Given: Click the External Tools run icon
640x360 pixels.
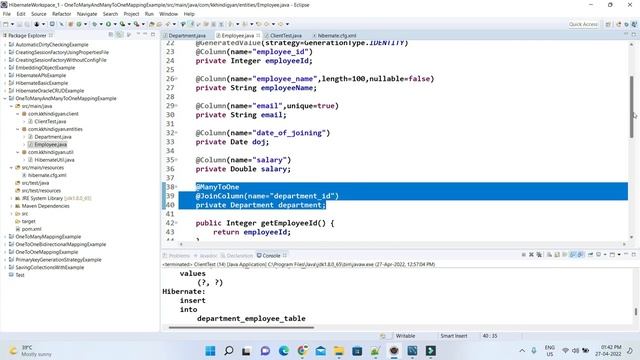Looking at the screenshot, I should (x=136, y=24).
